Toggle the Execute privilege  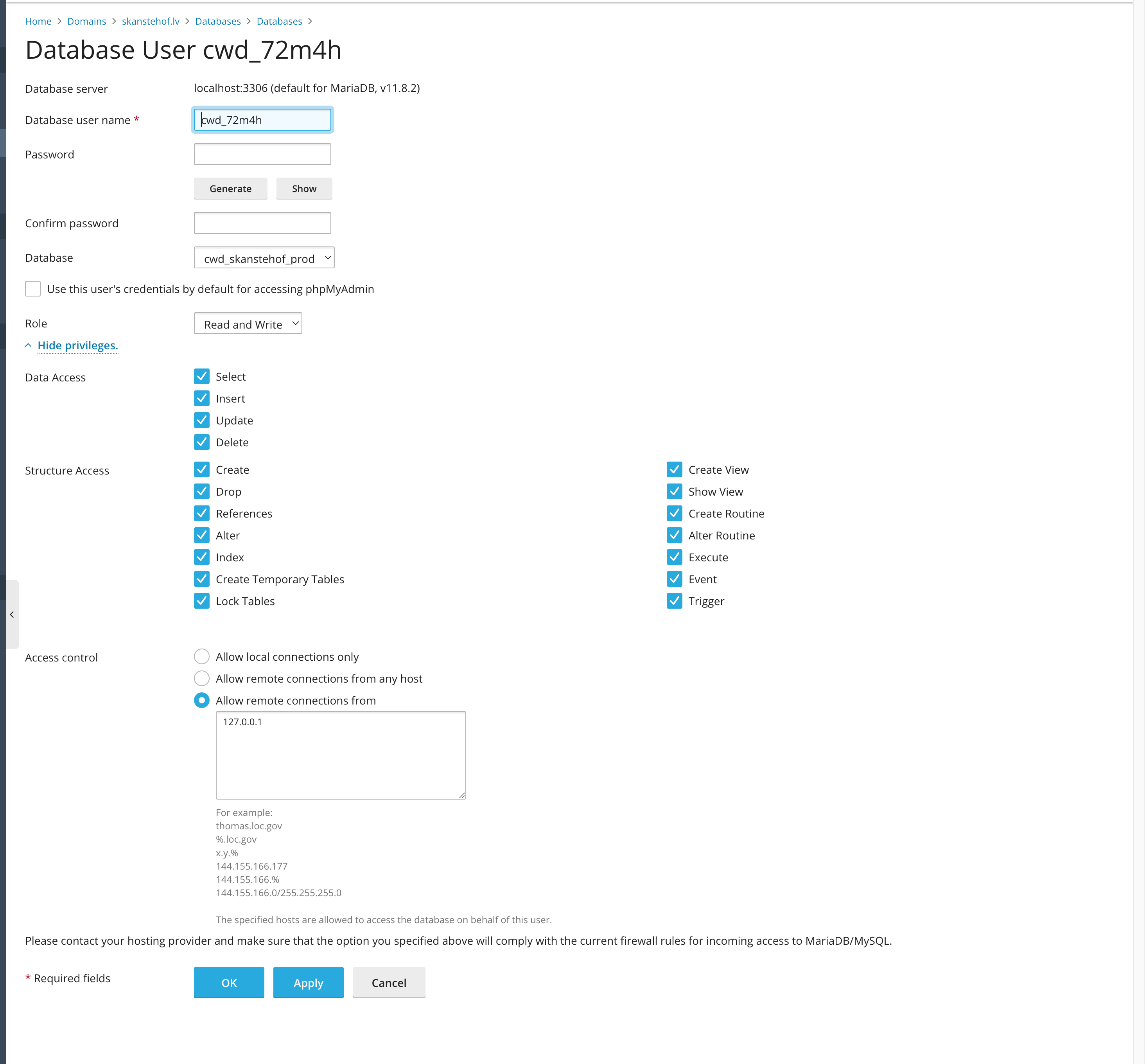coord(675,557)
